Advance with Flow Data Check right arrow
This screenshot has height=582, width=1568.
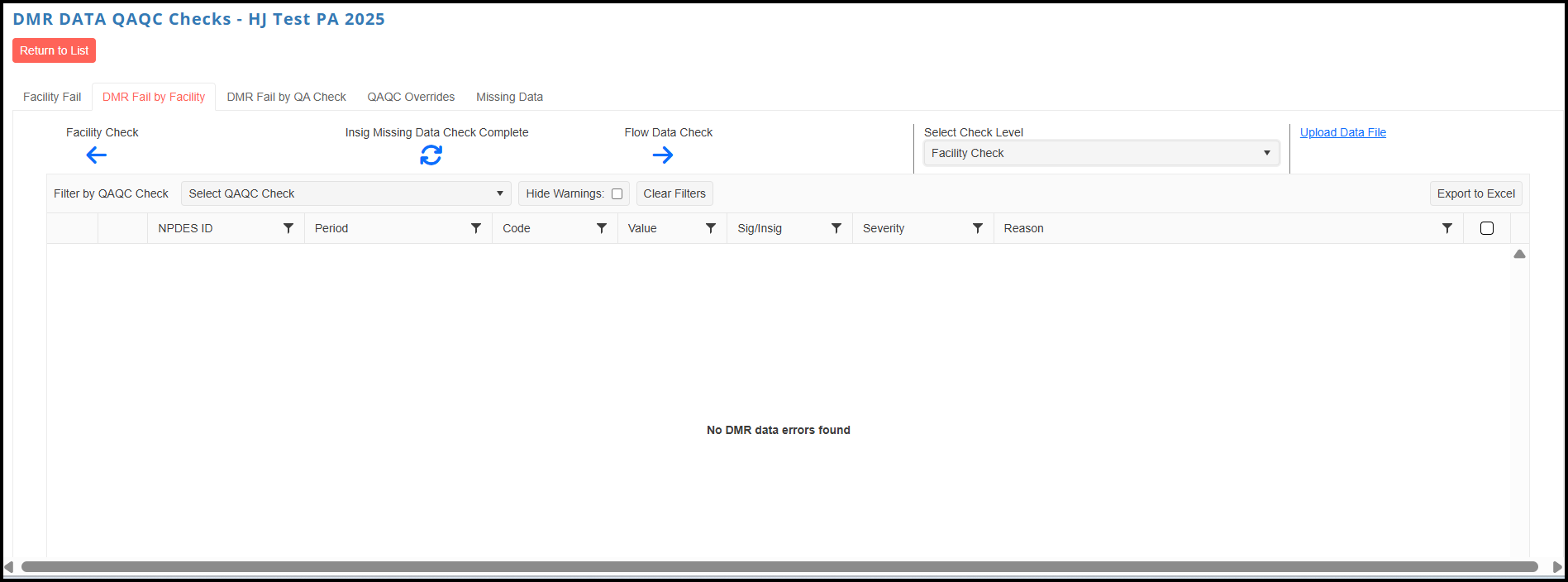click(663, 155)
